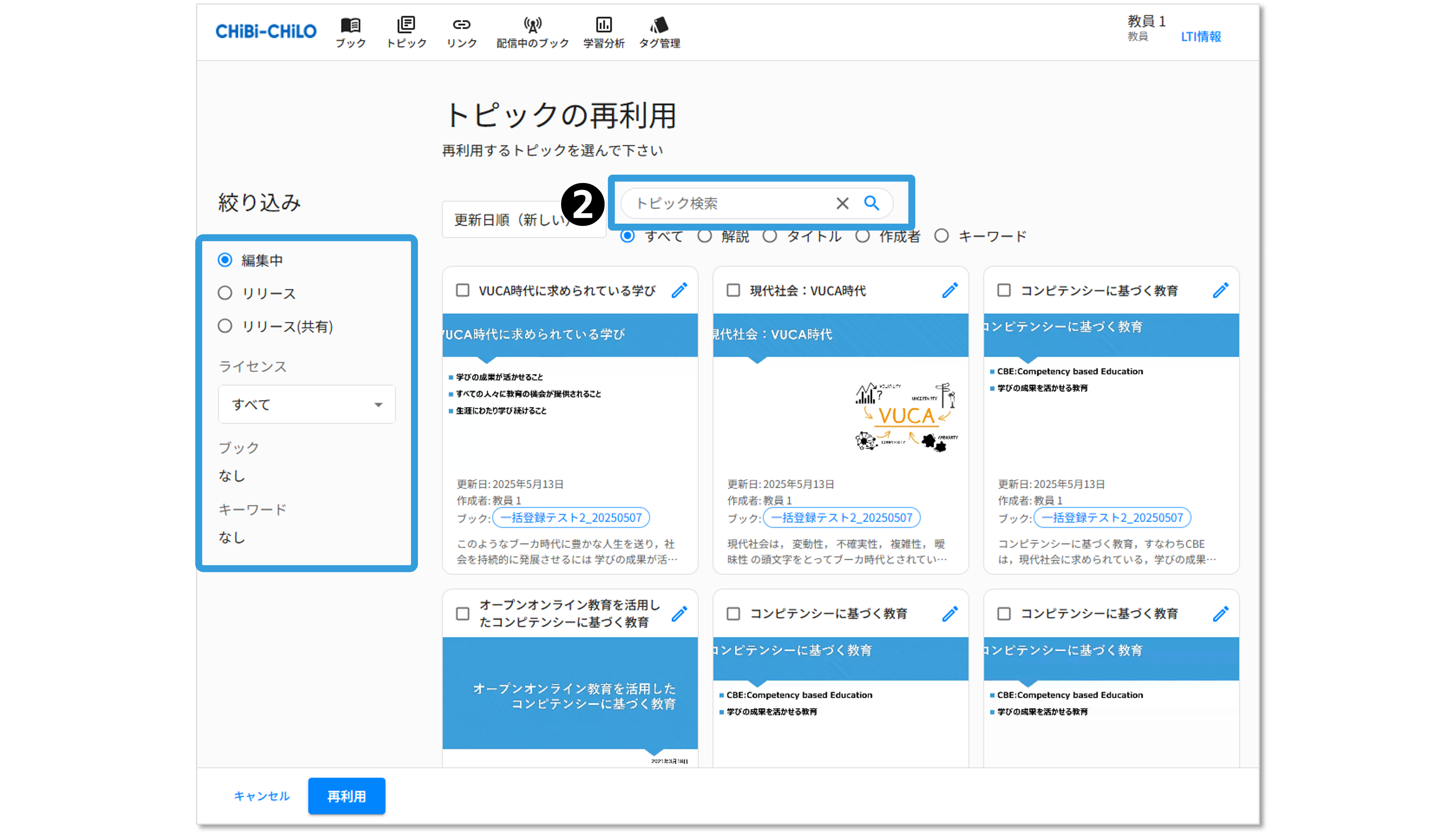Check the VUCA時代に求められている学び topic checkbox
This screenshot has height=834, width=1456.
point(463,291)
